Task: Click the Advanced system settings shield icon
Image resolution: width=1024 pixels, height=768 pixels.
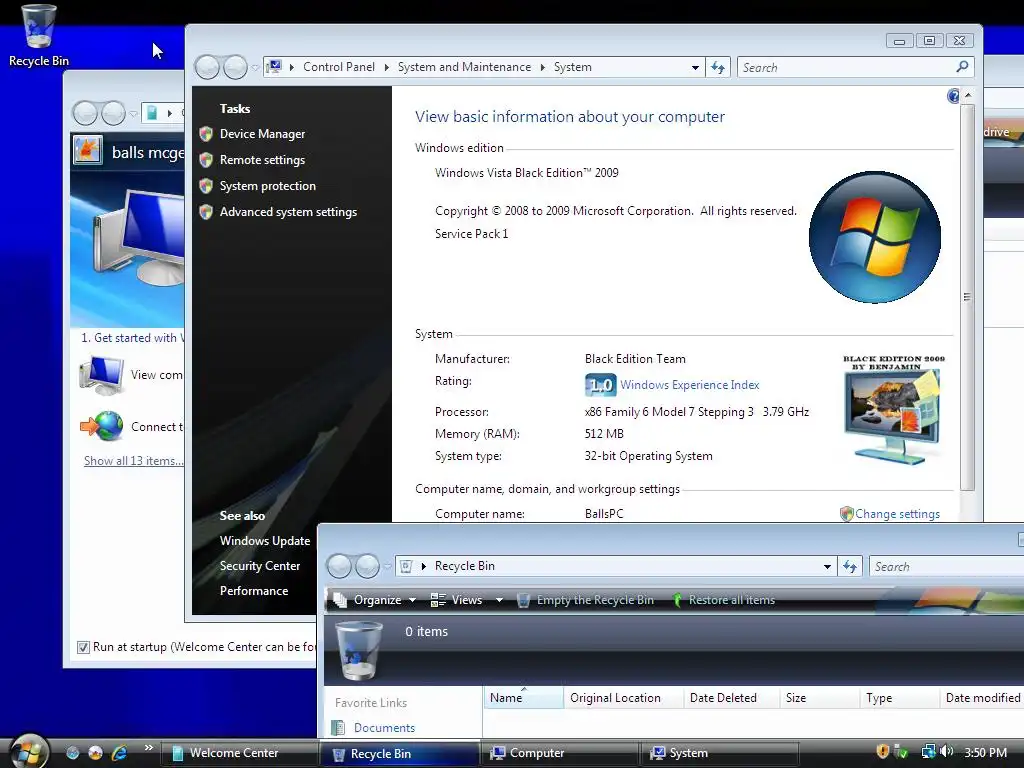Action: pos(206,212)
